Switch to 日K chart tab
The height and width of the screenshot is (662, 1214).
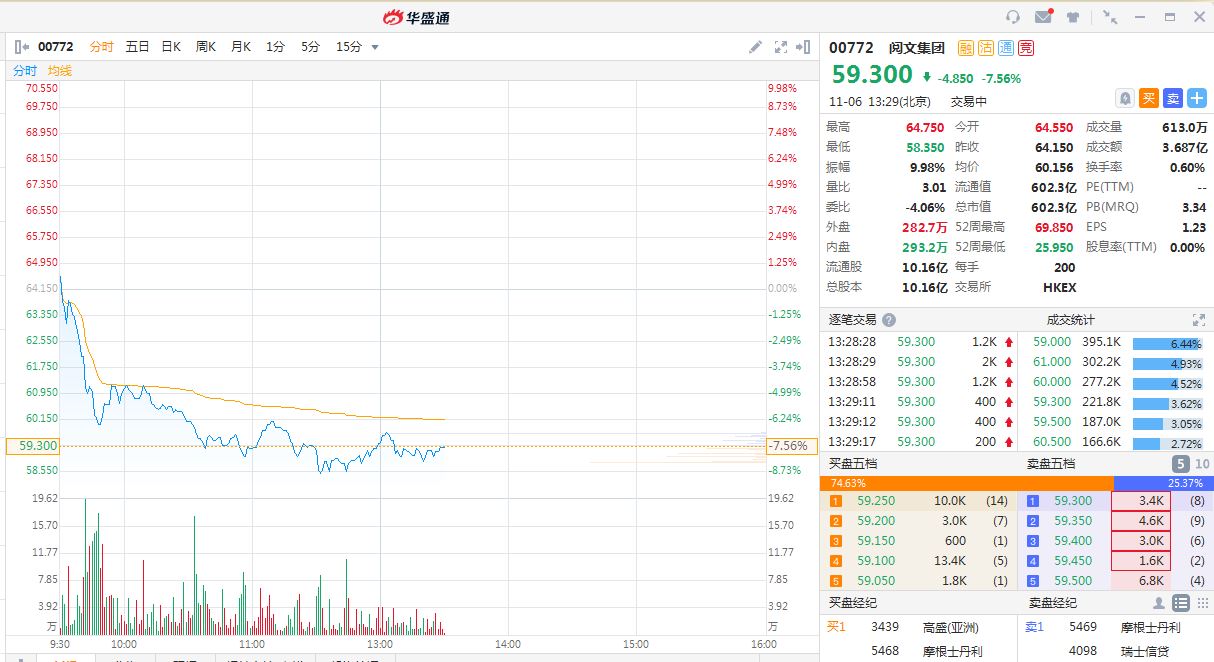171,47
